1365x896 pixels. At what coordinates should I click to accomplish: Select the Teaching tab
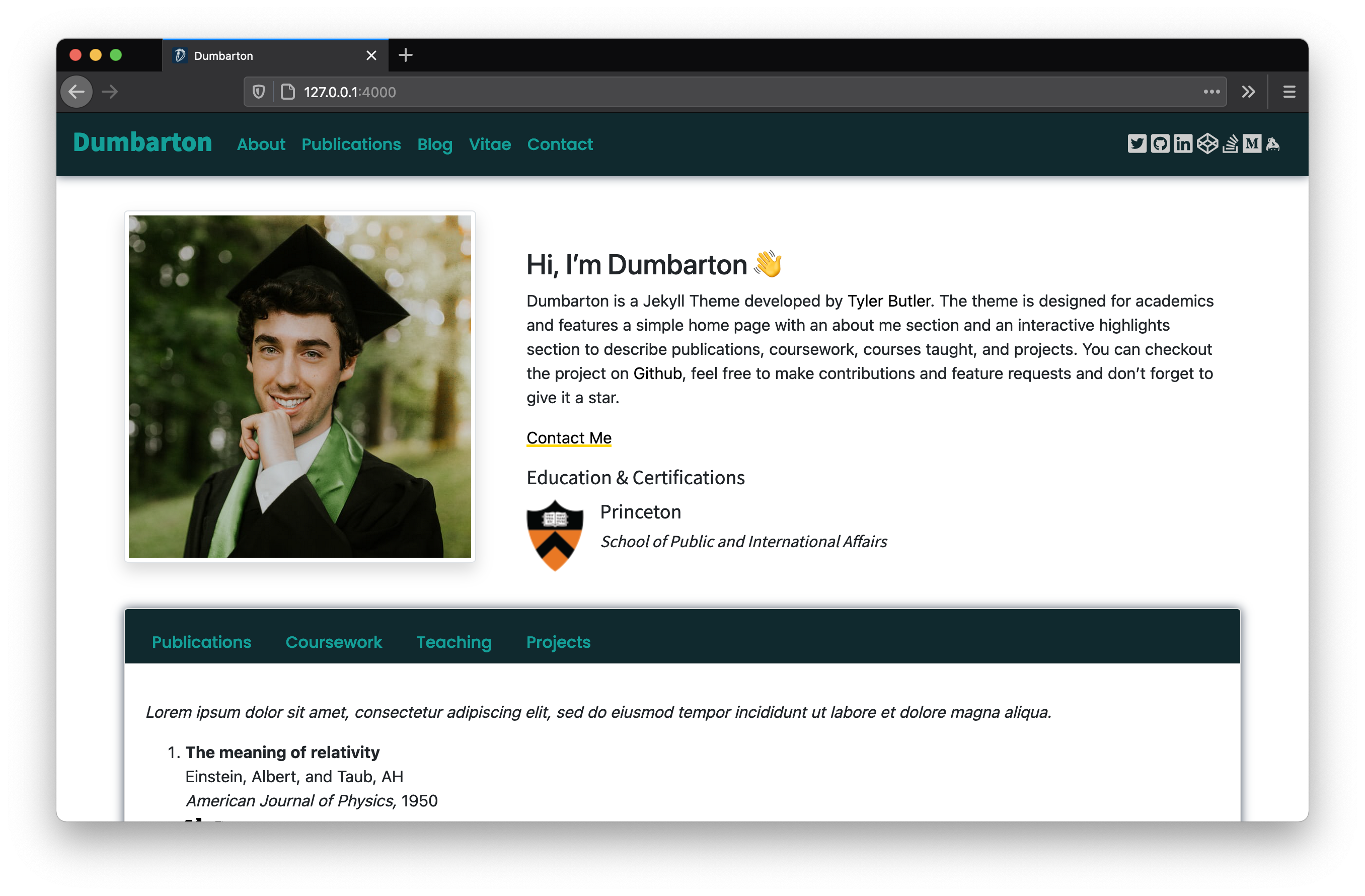click(x=454, y=642)
